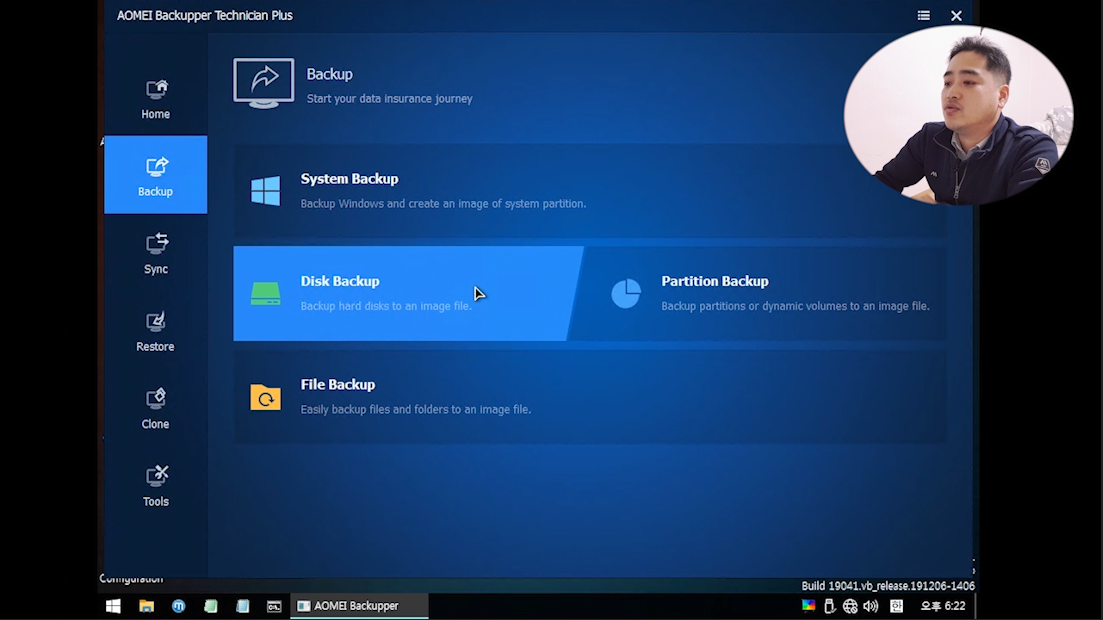This screenshot has width=1103, height=620.
Task: Close the AOMEI Backupper window
Action: coord(956,15)
